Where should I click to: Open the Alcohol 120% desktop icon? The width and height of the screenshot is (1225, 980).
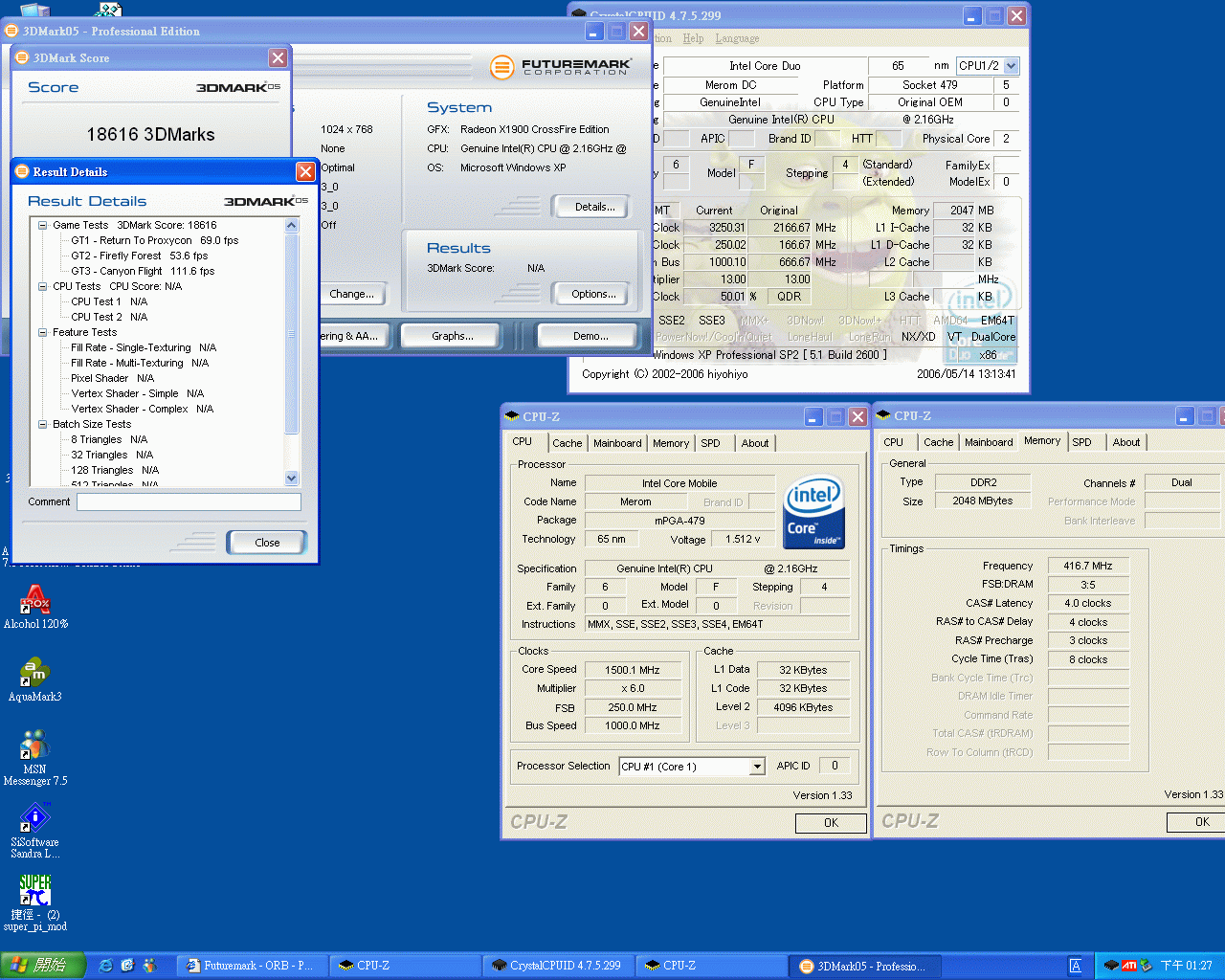pos(35,607)
